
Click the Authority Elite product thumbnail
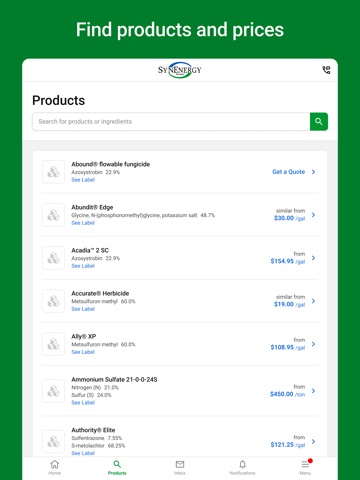pyautogui.click(x=53, y=441)
